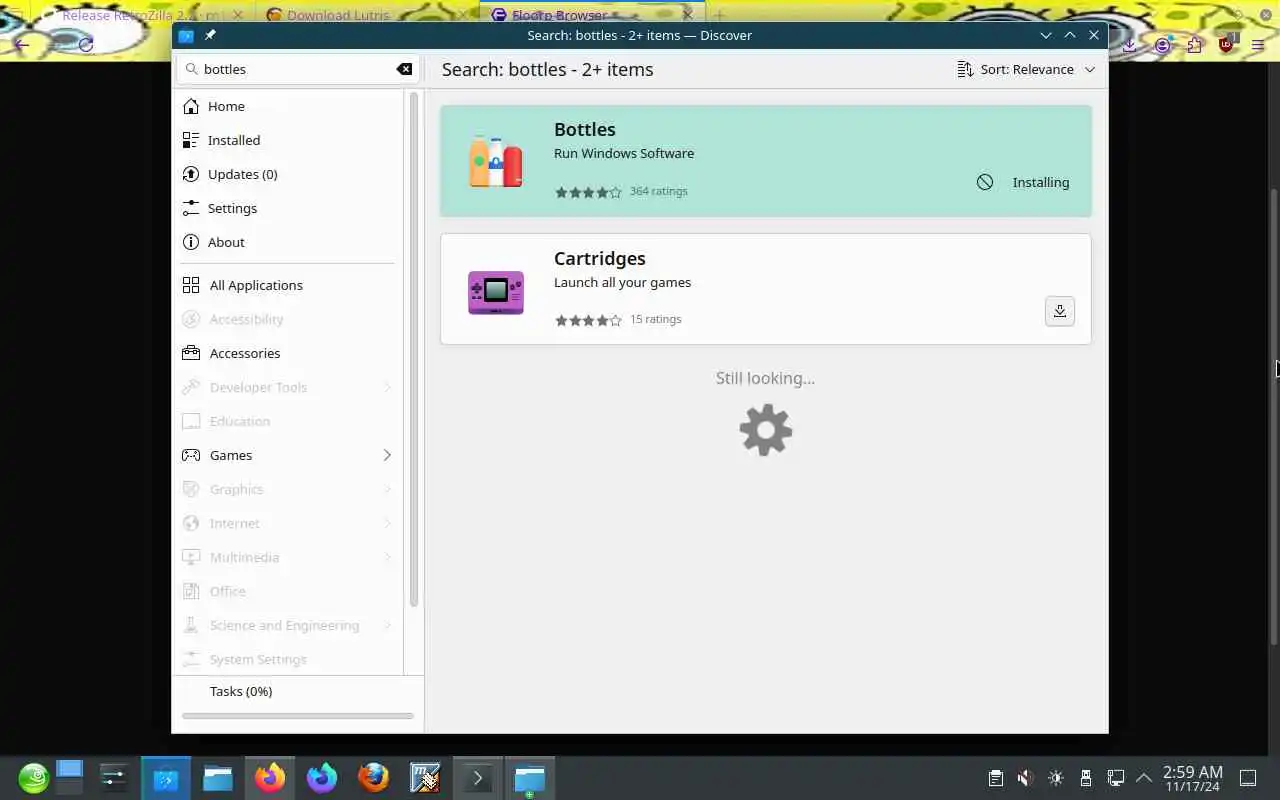Open the Cartridges result title

coord(600,259)
